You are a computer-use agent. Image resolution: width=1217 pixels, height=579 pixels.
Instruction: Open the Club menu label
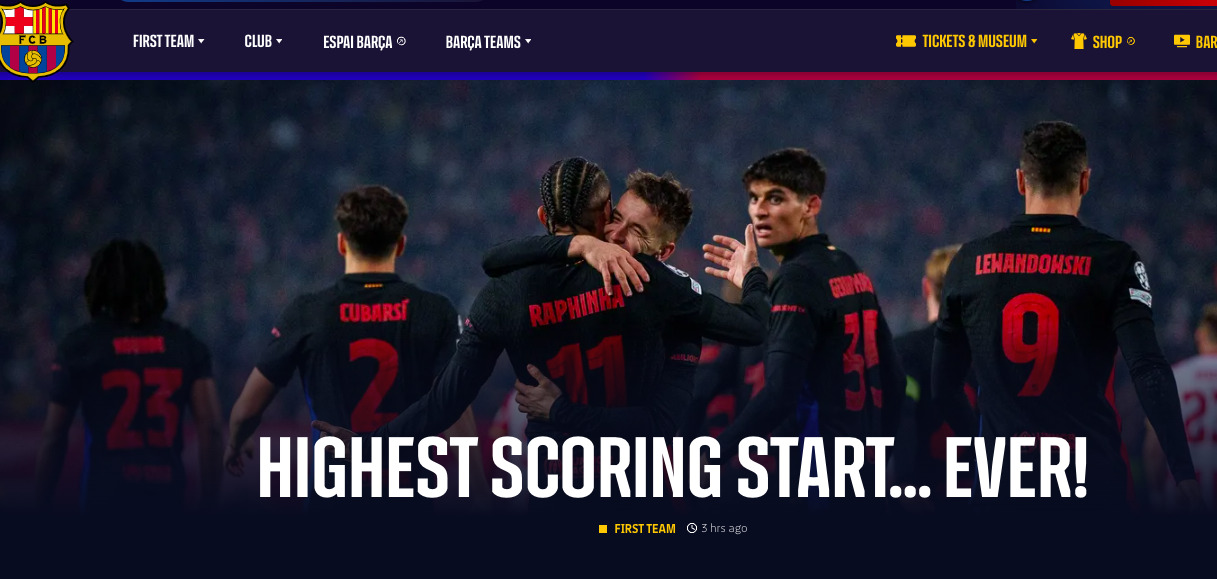(x=258, y=41)
